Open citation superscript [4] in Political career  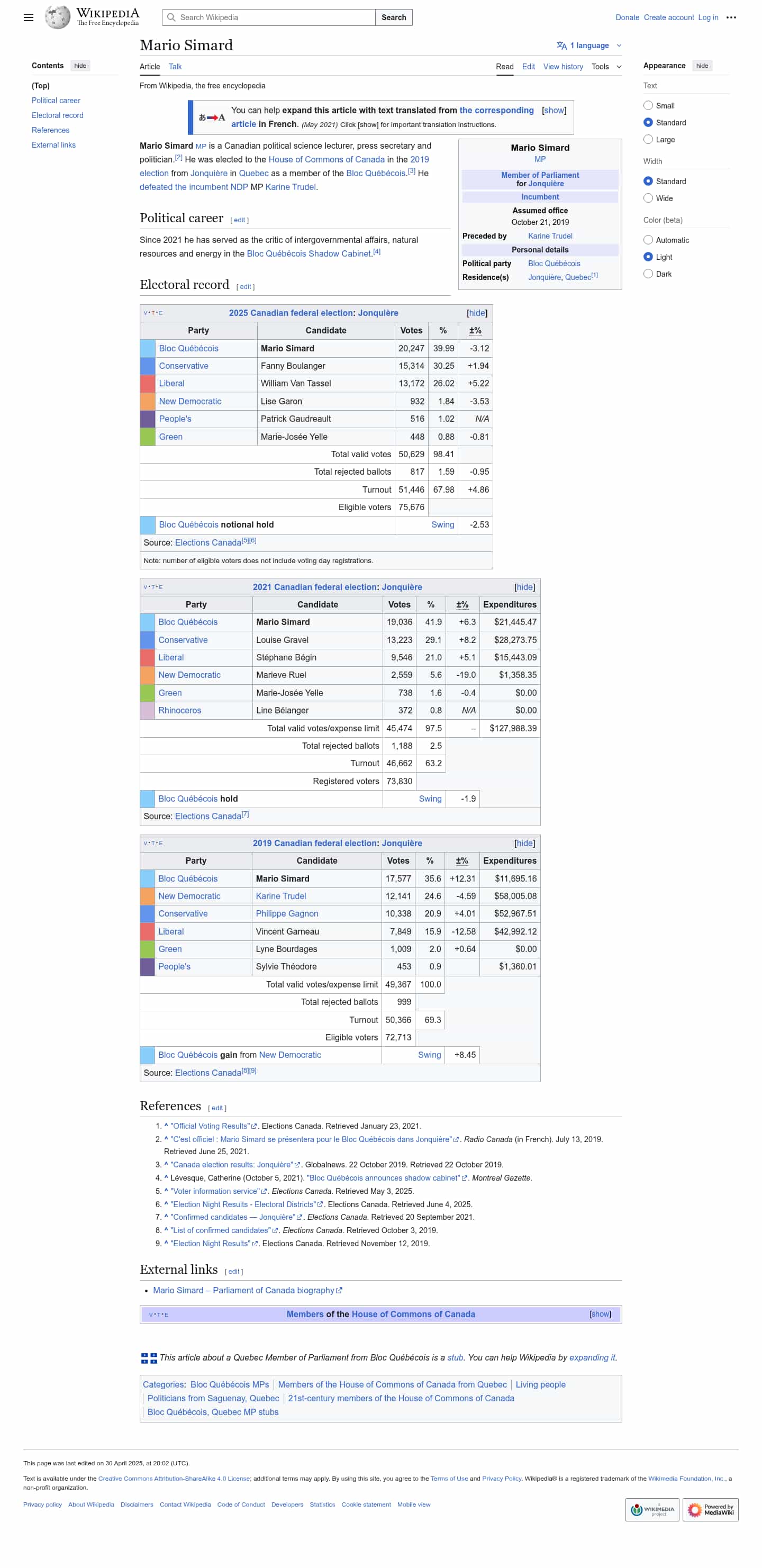tap(377, 251)
